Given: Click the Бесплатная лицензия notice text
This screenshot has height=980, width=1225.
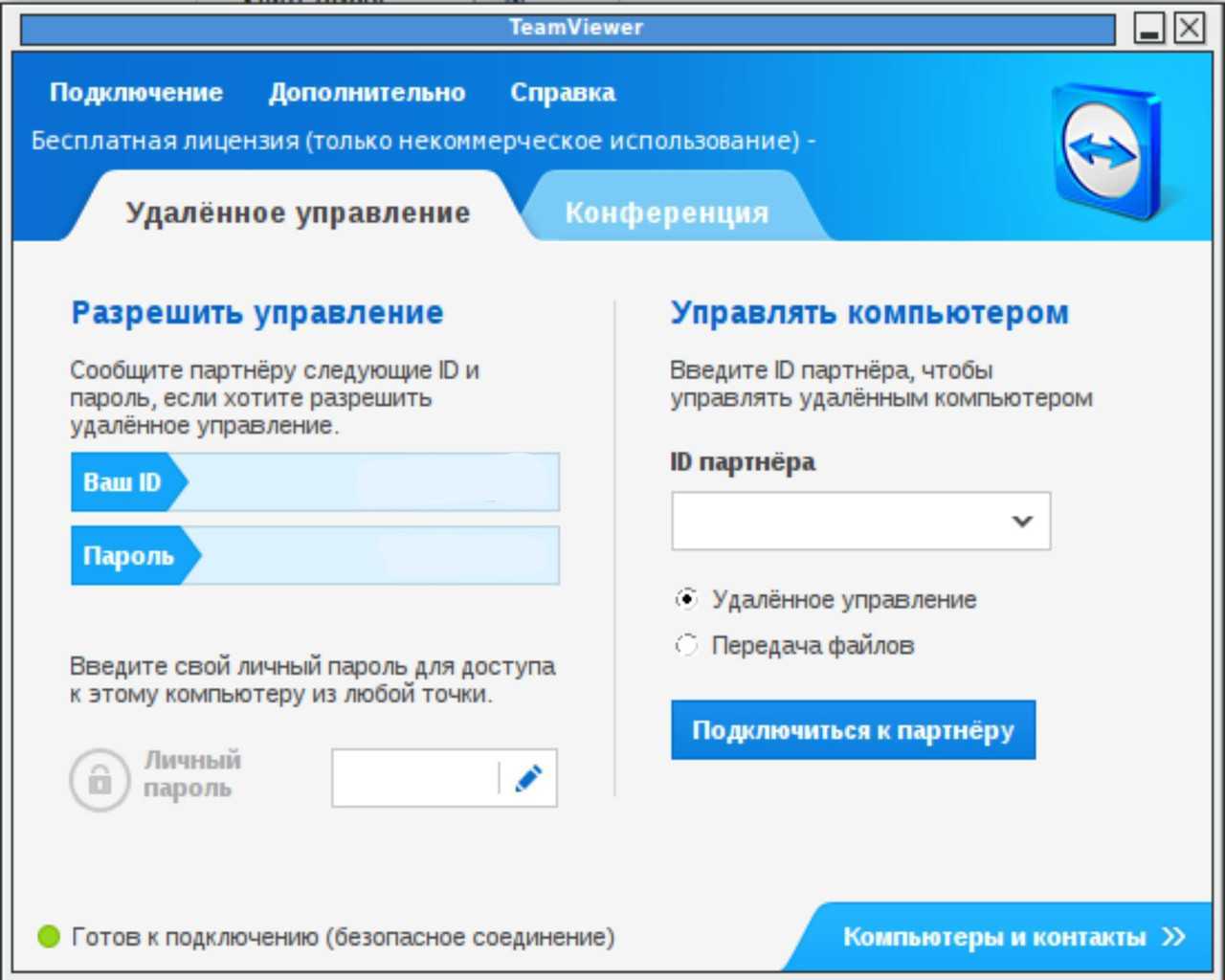Looking at the screenshot, I should click(x=423, y=141).
